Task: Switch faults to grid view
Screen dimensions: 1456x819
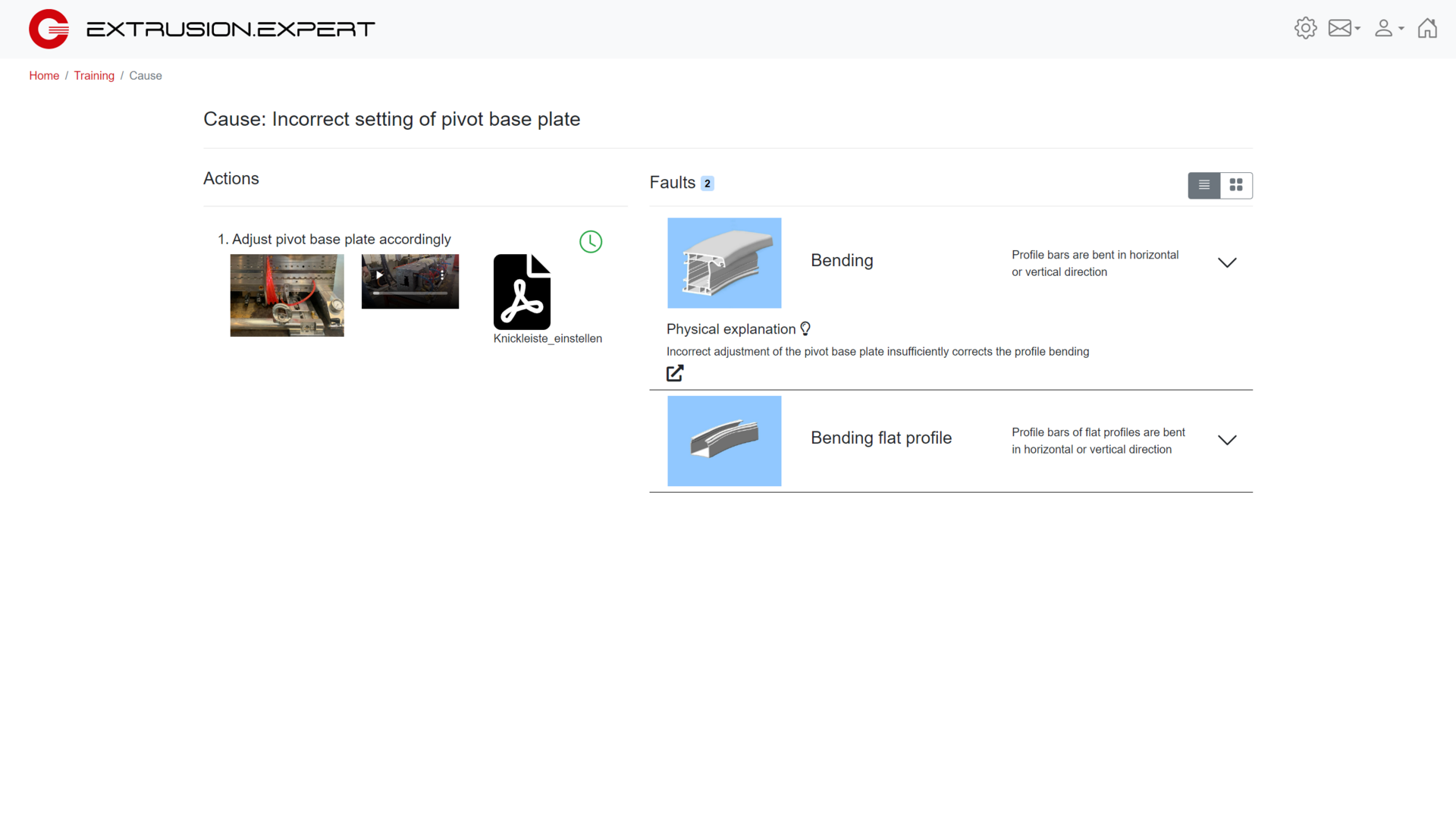Action: (x=1236, y=185)
